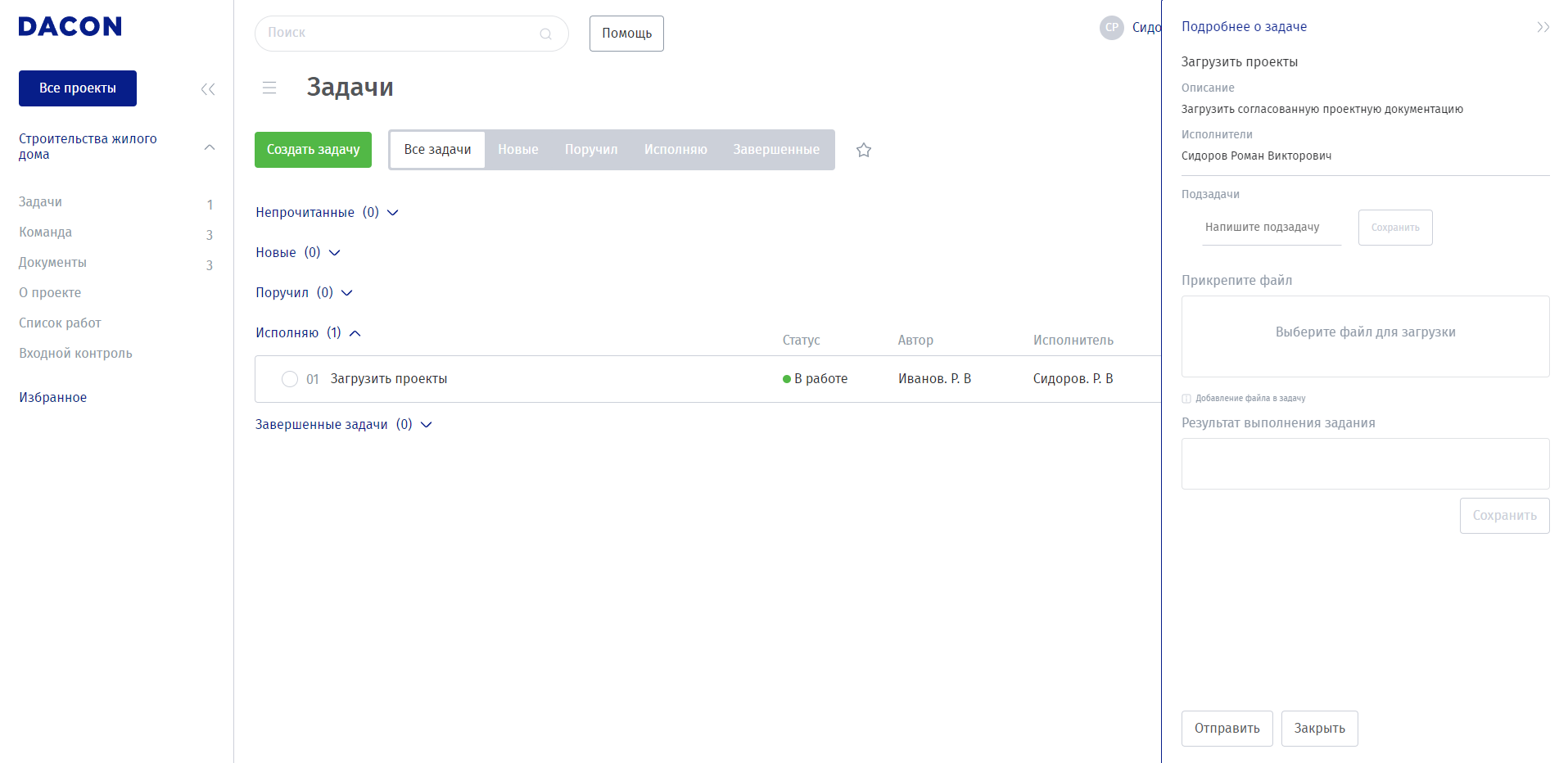Collapse sidebar with double chevron icon
Viewport: 1568px width, 763px height.
pyautogui.click(x=208, y=89)
